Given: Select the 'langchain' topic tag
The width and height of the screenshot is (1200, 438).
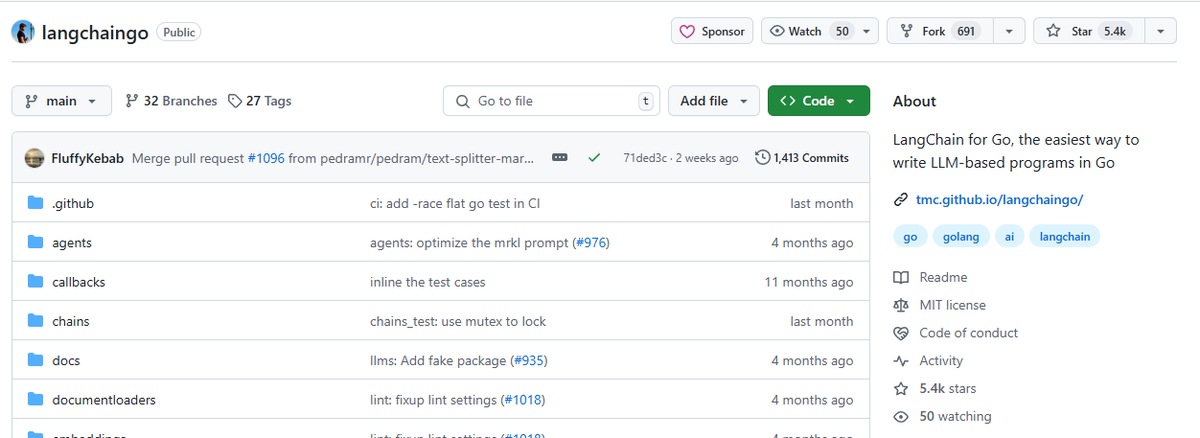Looking at the screenshot, I should coord(1065,237).
